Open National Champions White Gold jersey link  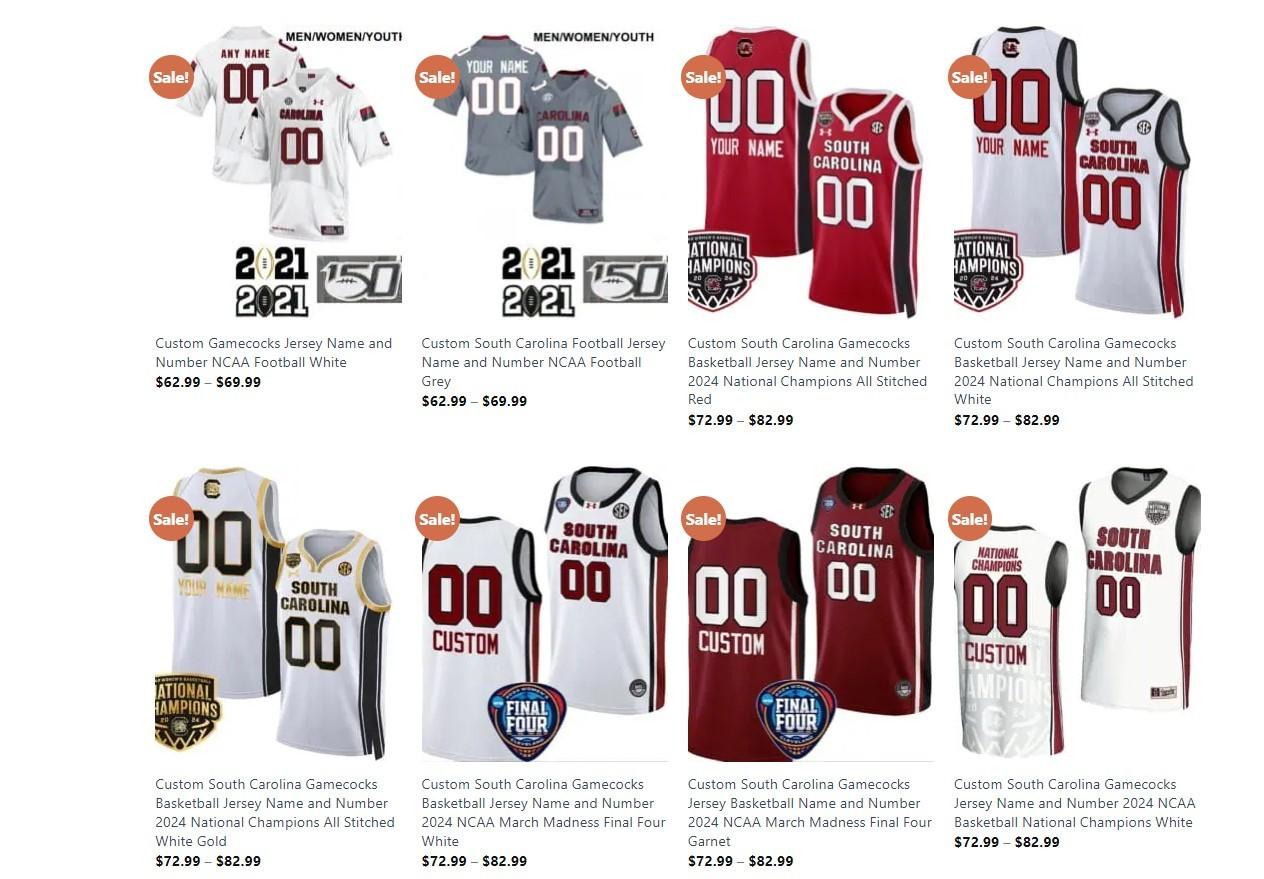[x=275, y=812]
